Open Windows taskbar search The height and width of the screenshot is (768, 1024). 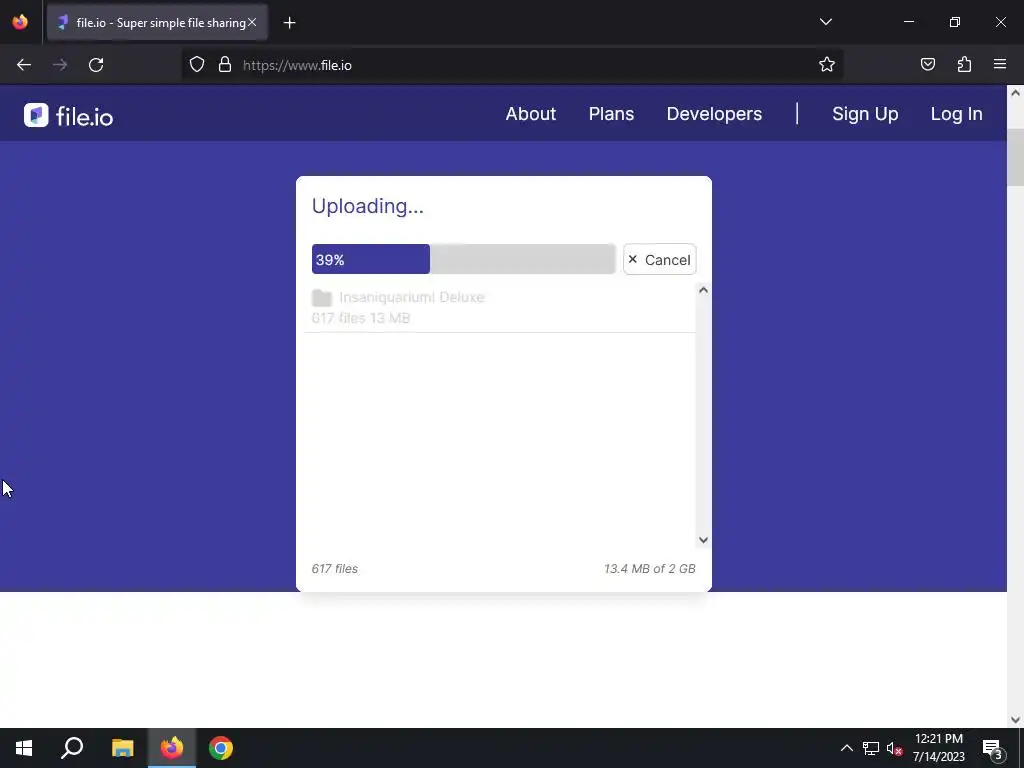click(x=72, y=748)
